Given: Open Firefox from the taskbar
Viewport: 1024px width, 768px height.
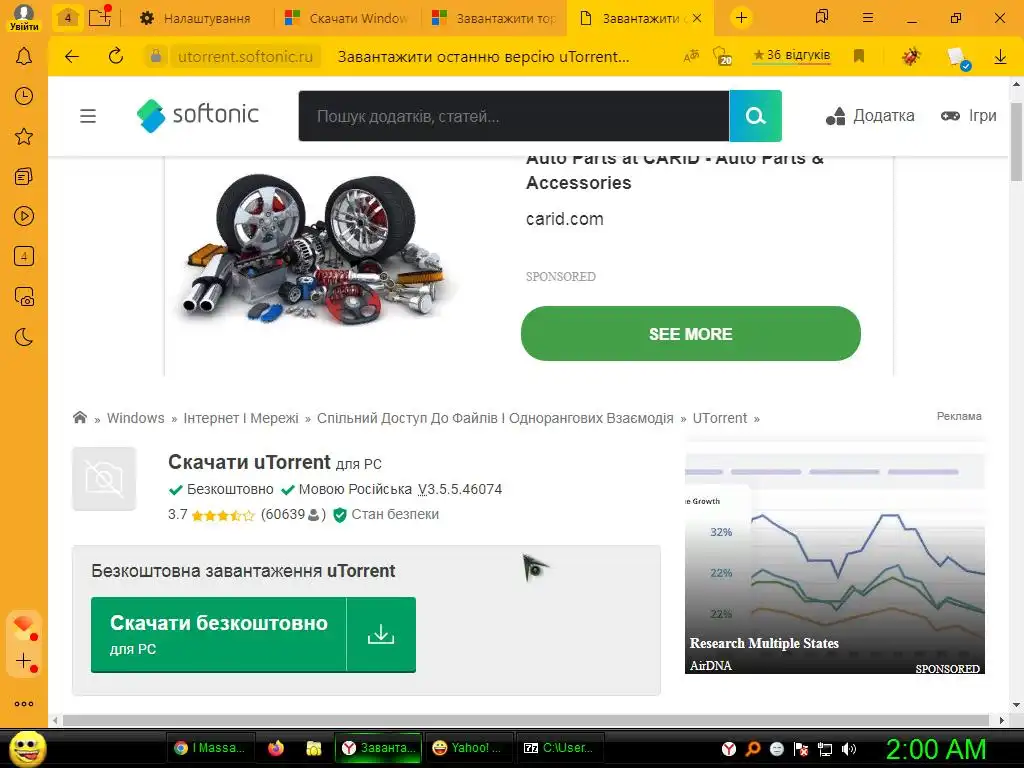Looking at the screenshot, I should (276, 748).
